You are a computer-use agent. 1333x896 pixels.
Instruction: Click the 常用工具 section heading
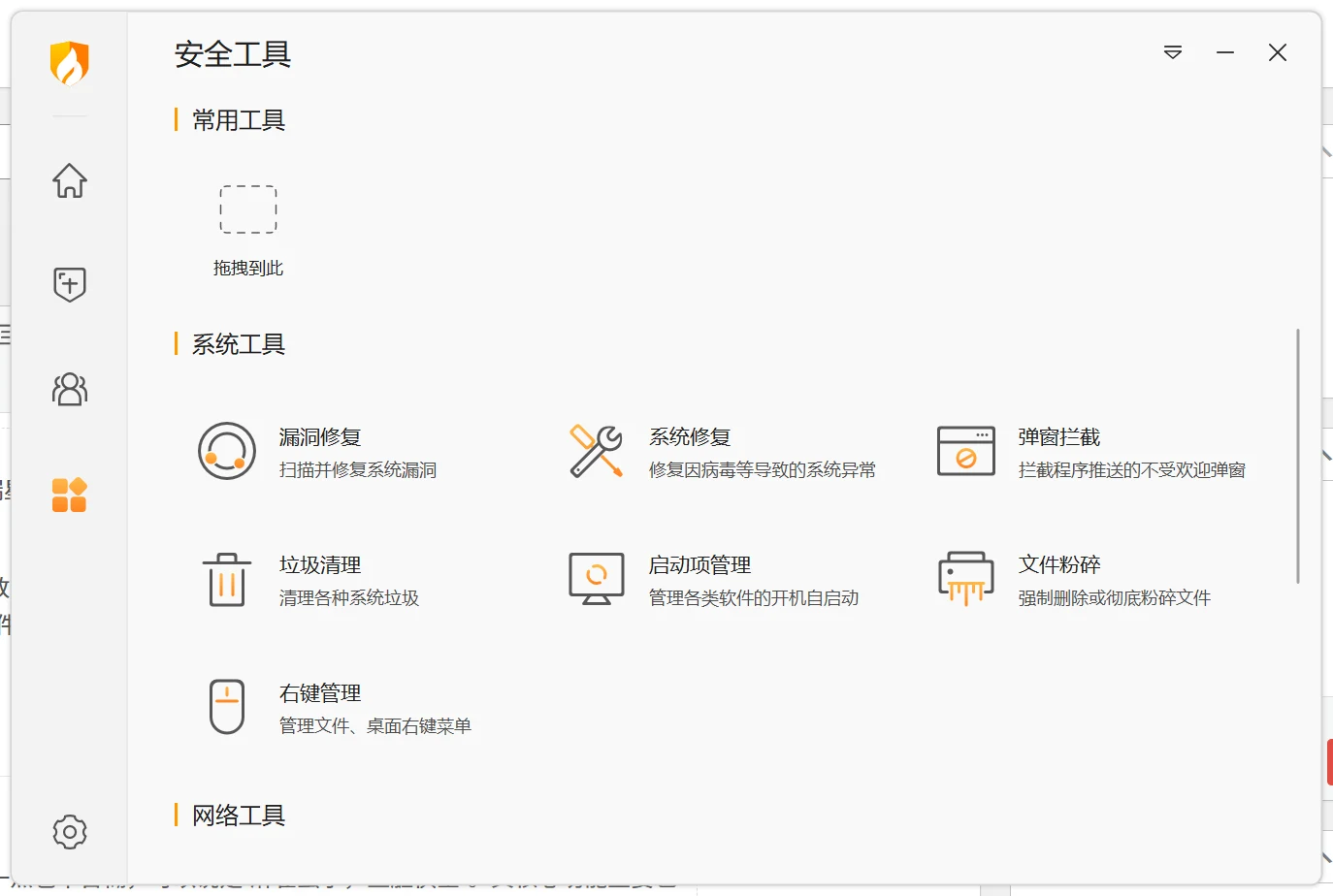(x=239, y=120)
